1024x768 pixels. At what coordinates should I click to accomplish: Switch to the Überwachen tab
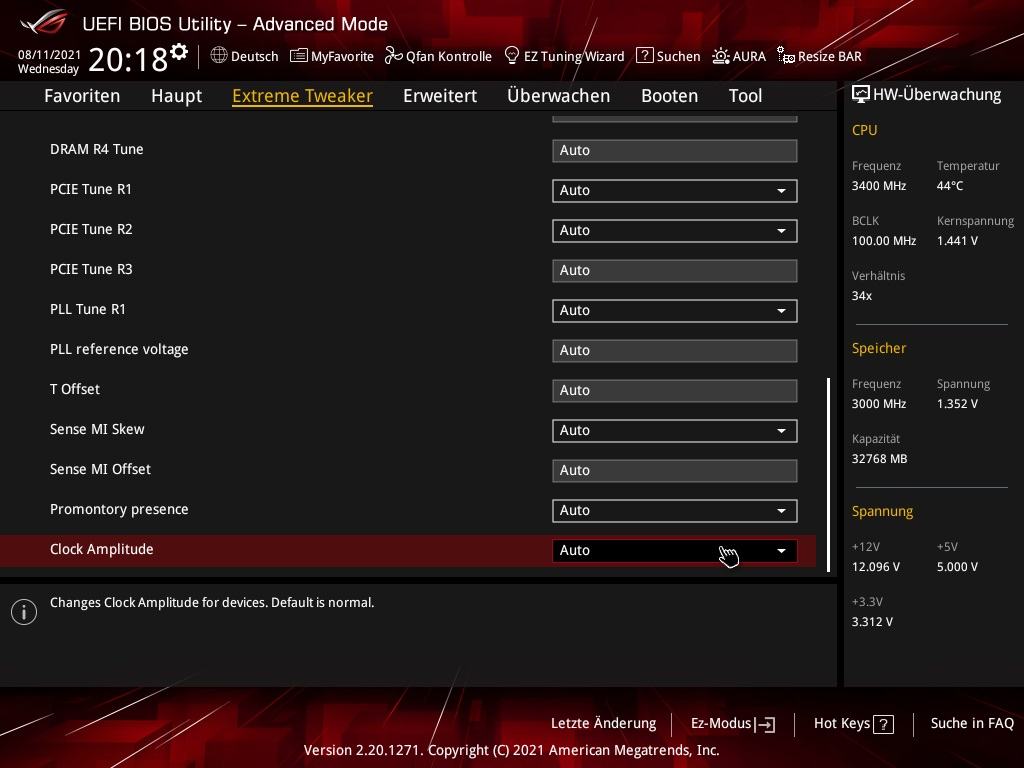558,96
